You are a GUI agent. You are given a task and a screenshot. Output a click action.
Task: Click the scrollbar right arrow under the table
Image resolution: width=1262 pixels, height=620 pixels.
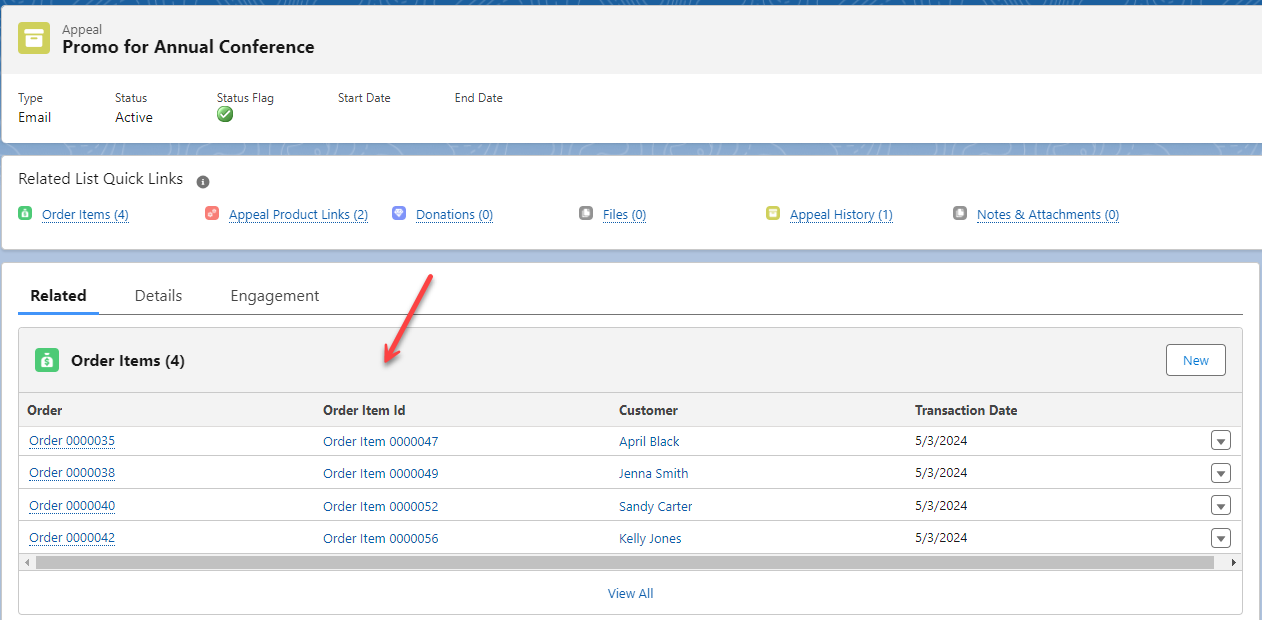[x=1234, y=563]
